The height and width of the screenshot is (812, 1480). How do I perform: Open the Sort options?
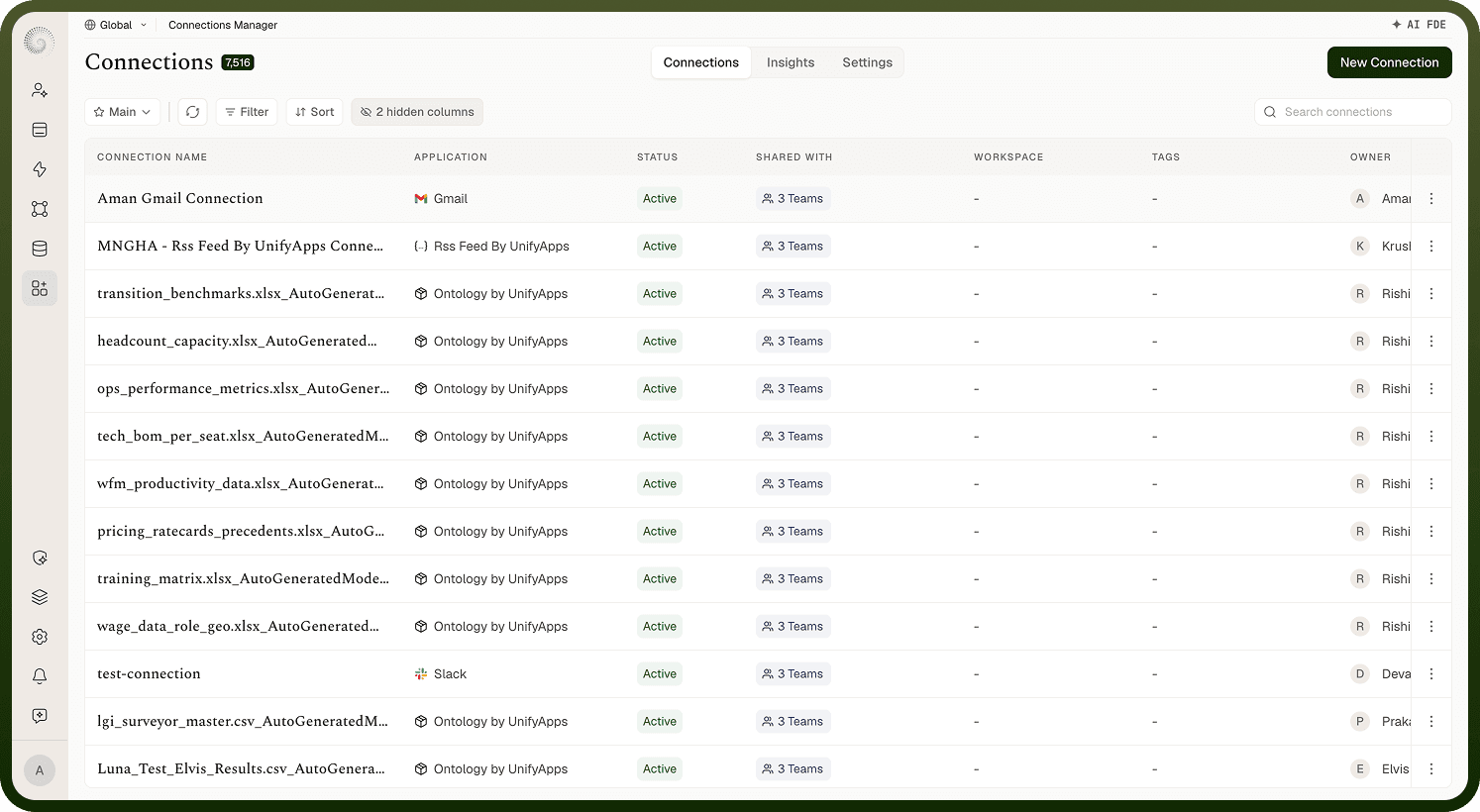coord(315,112)
